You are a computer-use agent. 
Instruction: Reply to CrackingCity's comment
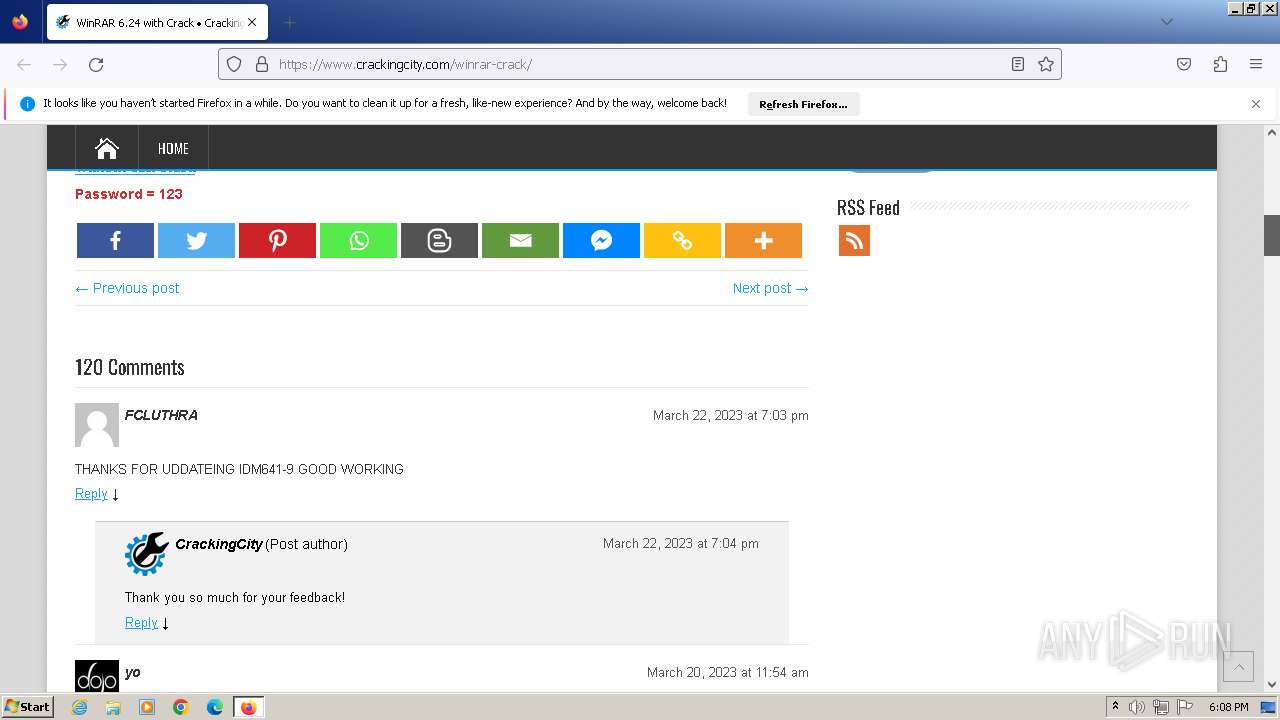(141, 623)
